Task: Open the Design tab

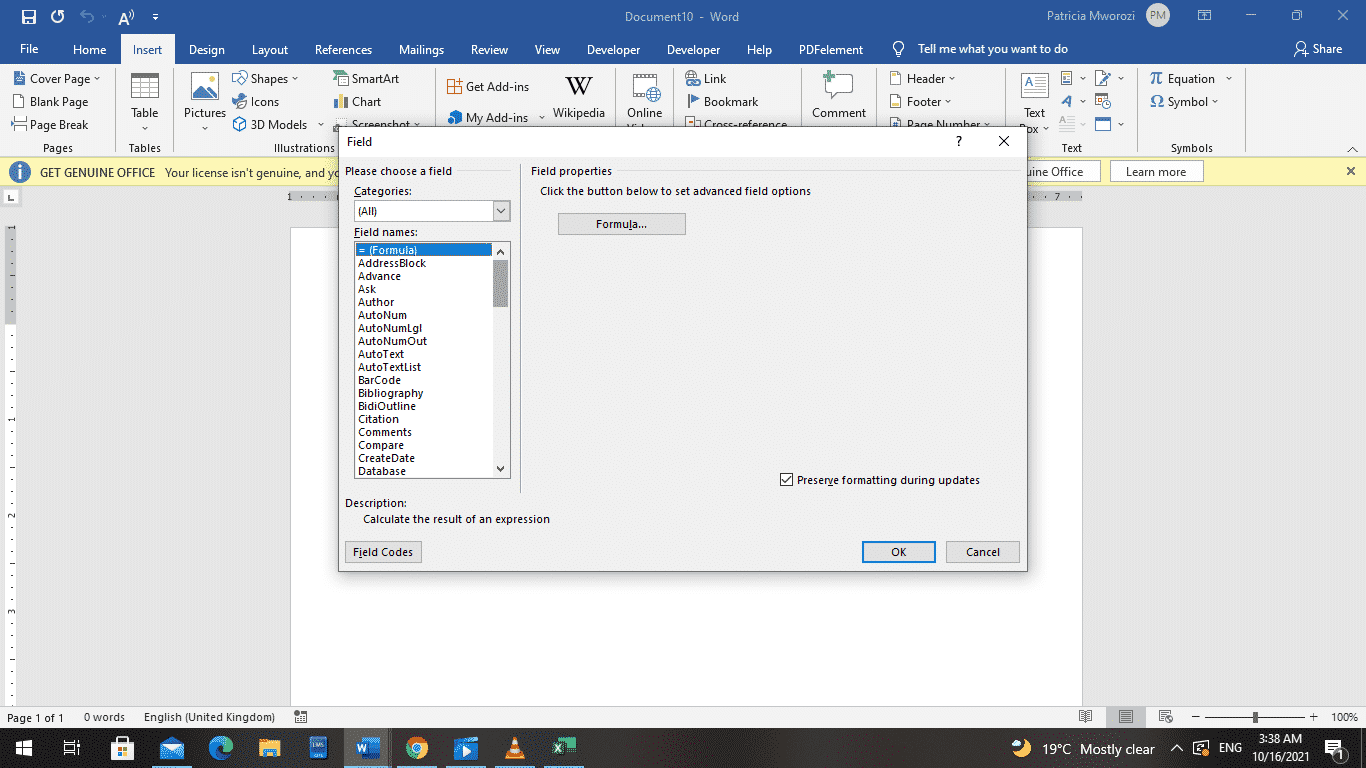Action: (207, 49)
